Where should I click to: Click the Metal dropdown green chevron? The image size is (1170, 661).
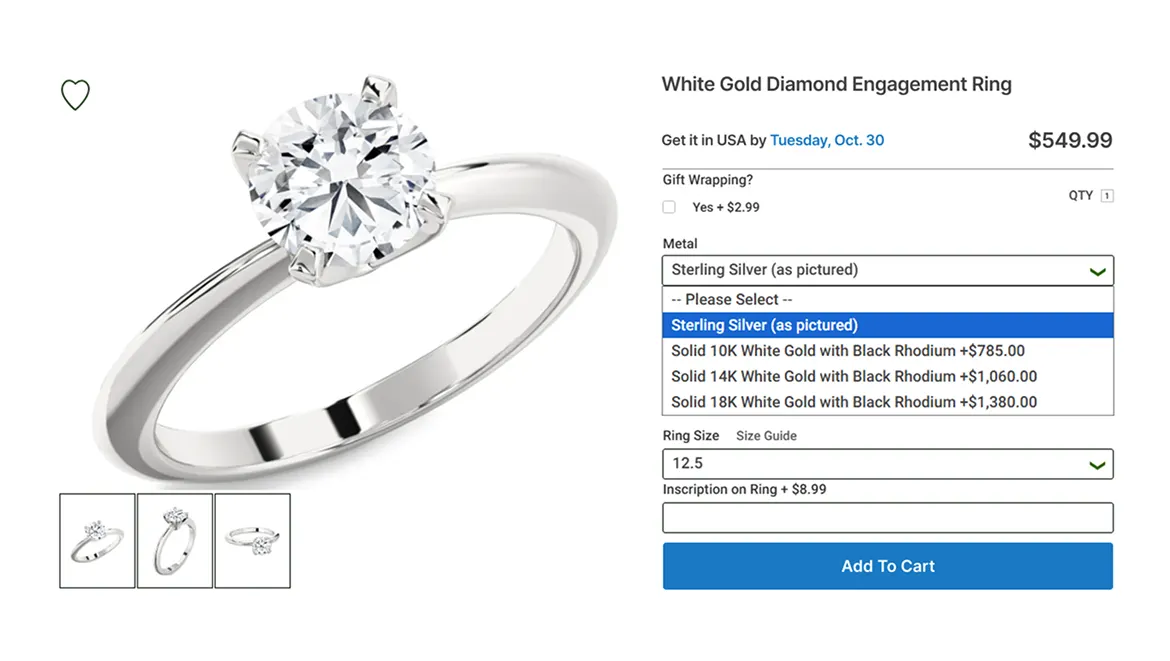click(1097, 272)
